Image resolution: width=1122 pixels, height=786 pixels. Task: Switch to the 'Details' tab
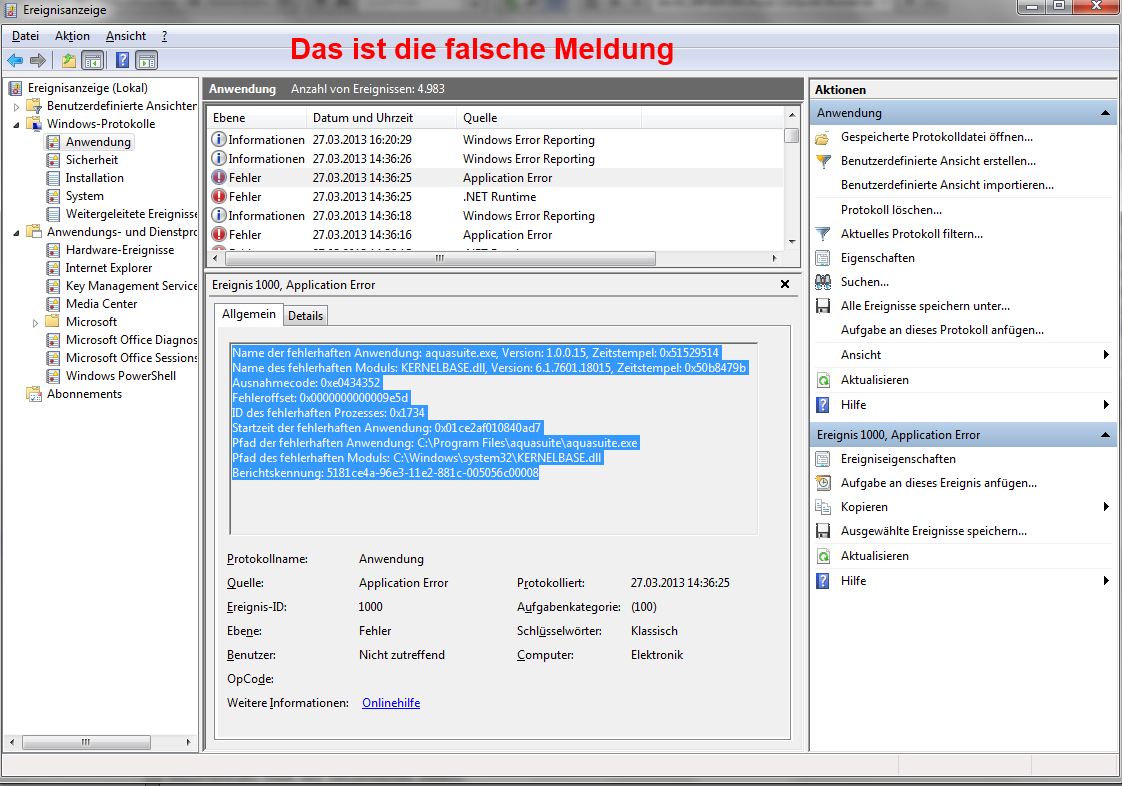(305, 315)
